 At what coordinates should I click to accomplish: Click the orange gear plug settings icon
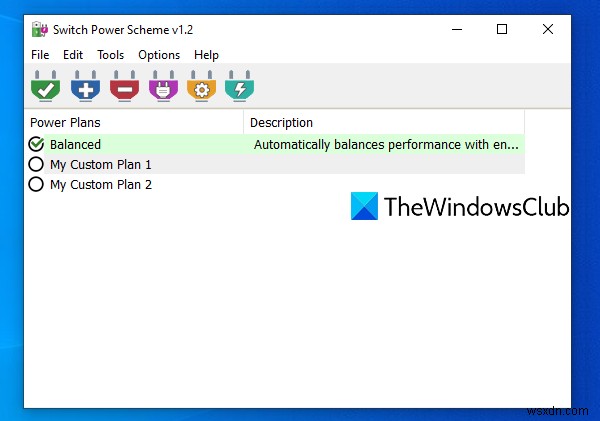click(201, 86)
